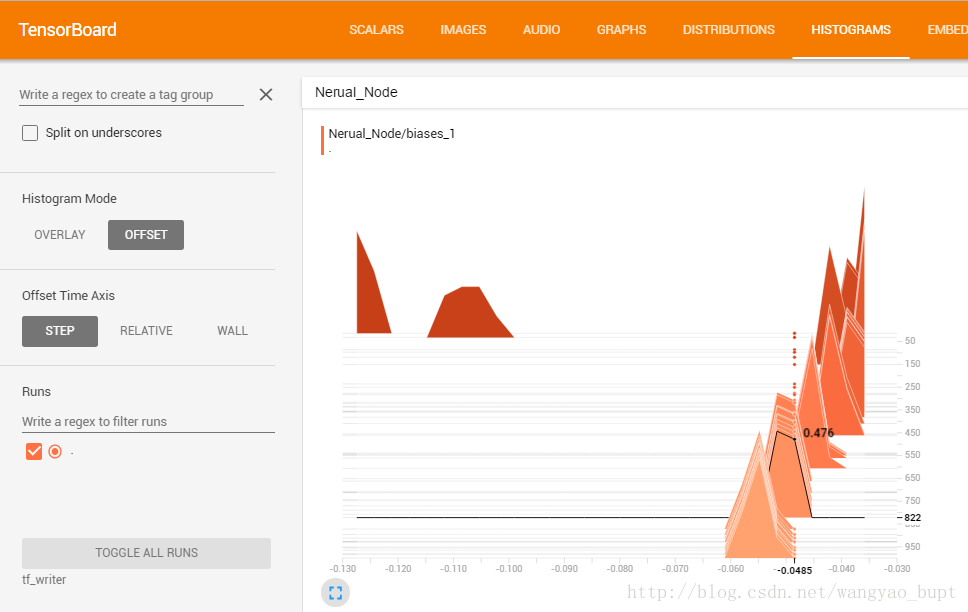968x612 pixels.
Task: Click the step 822 axis label
Action: pos(912,518)
